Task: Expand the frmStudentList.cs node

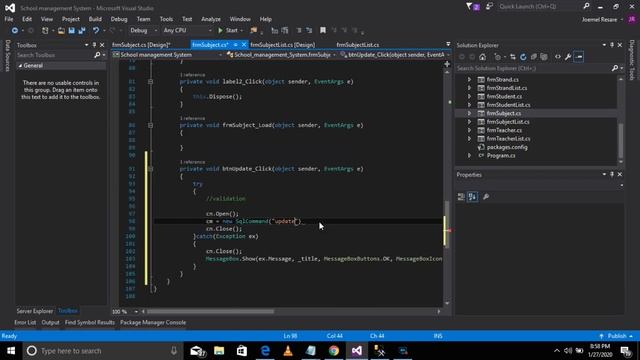Action: point(469,105)
